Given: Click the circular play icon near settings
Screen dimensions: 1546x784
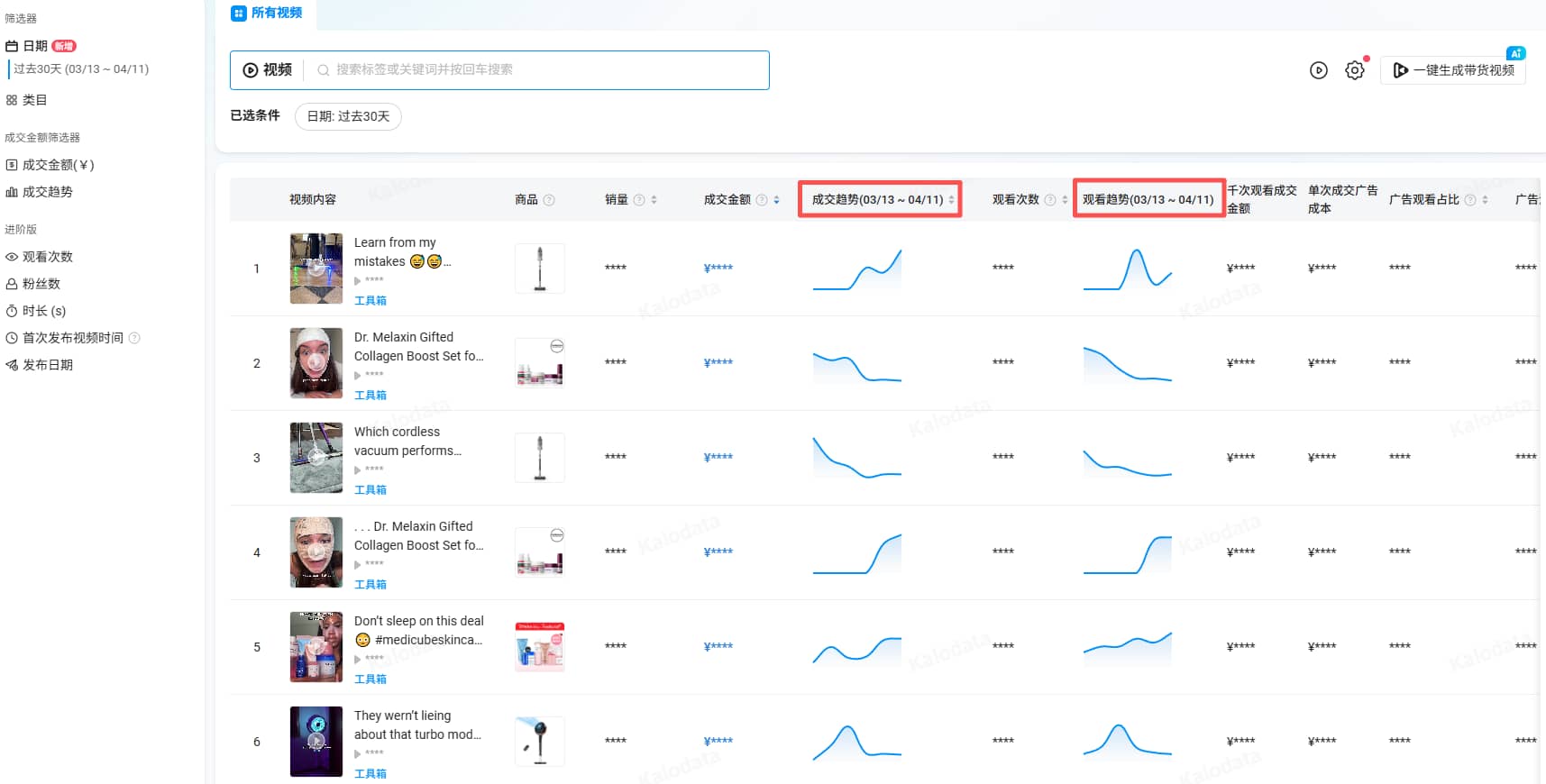Looking at the screenshot, I should point(1318,70).
